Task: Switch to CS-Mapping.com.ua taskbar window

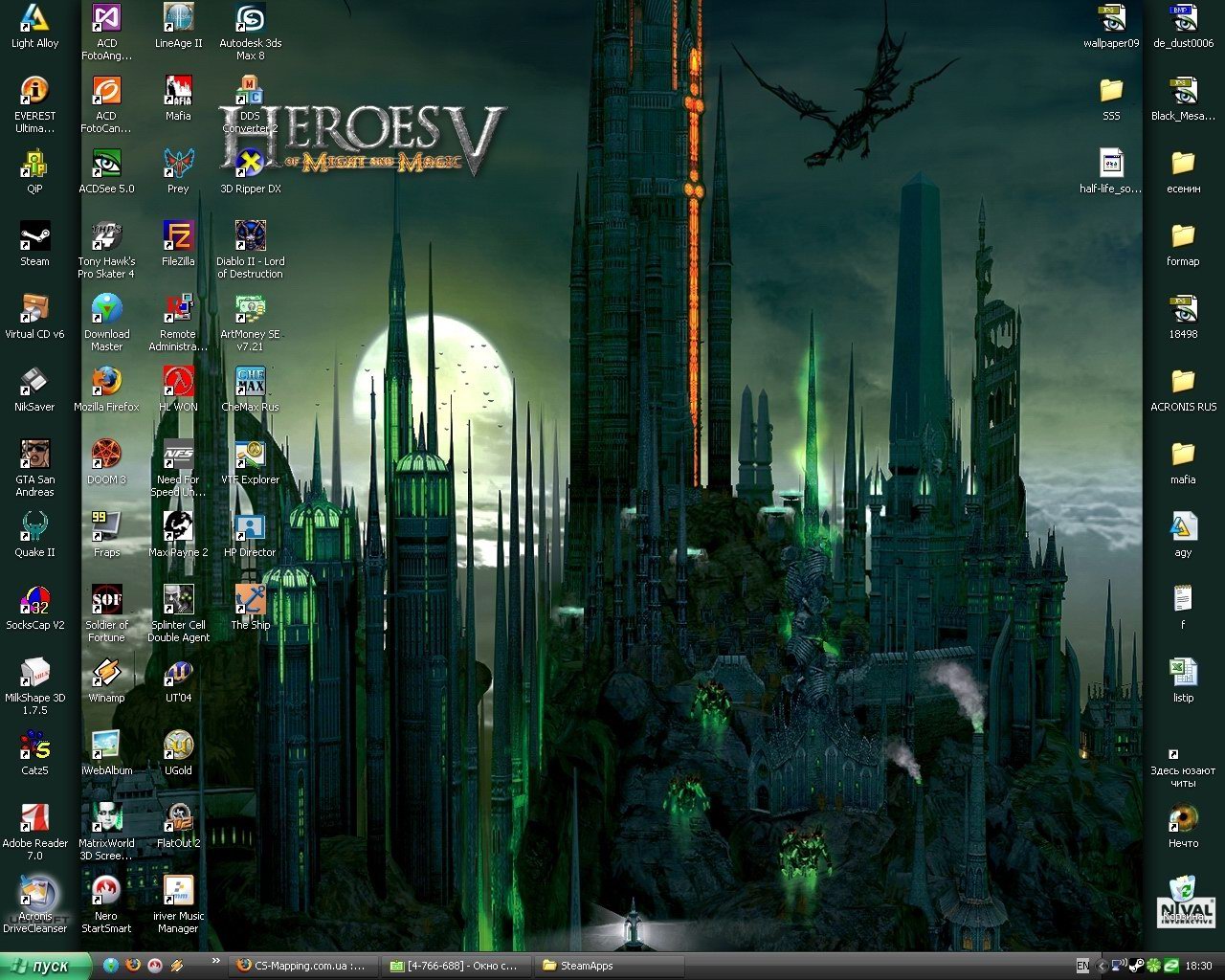Action: click(301, 966)
